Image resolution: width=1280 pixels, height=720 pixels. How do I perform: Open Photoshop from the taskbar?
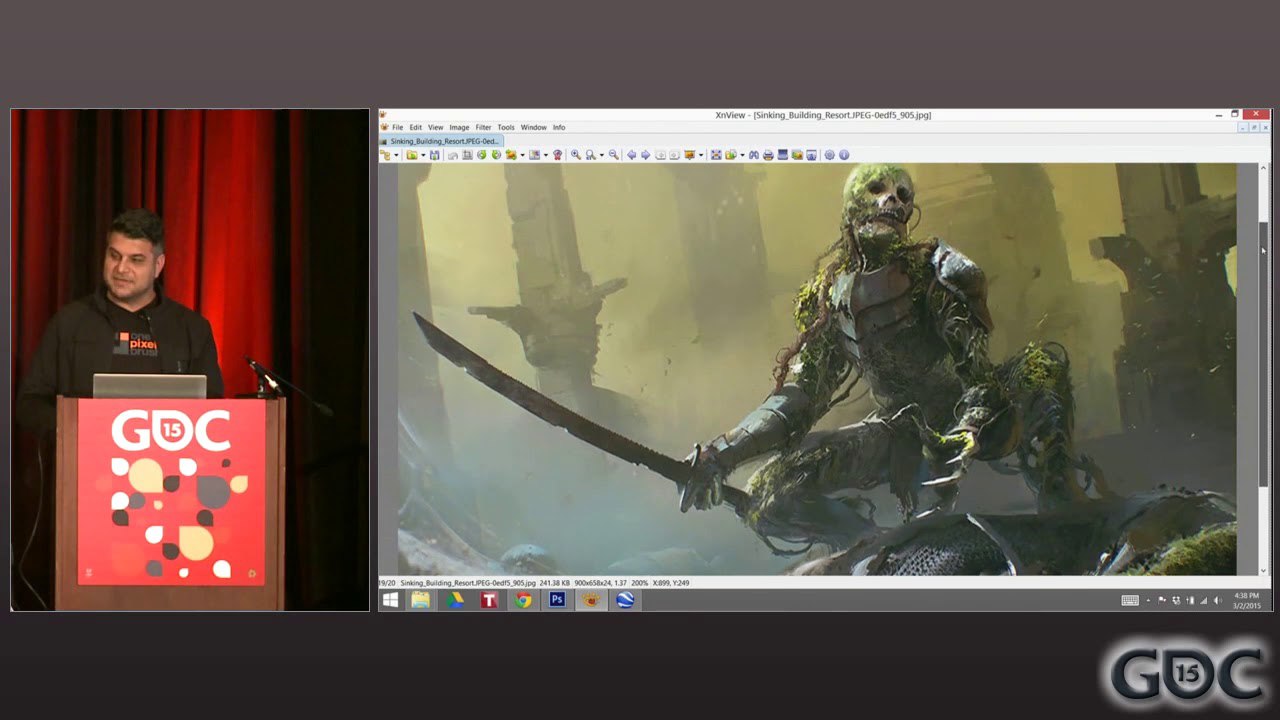[557, 600]
